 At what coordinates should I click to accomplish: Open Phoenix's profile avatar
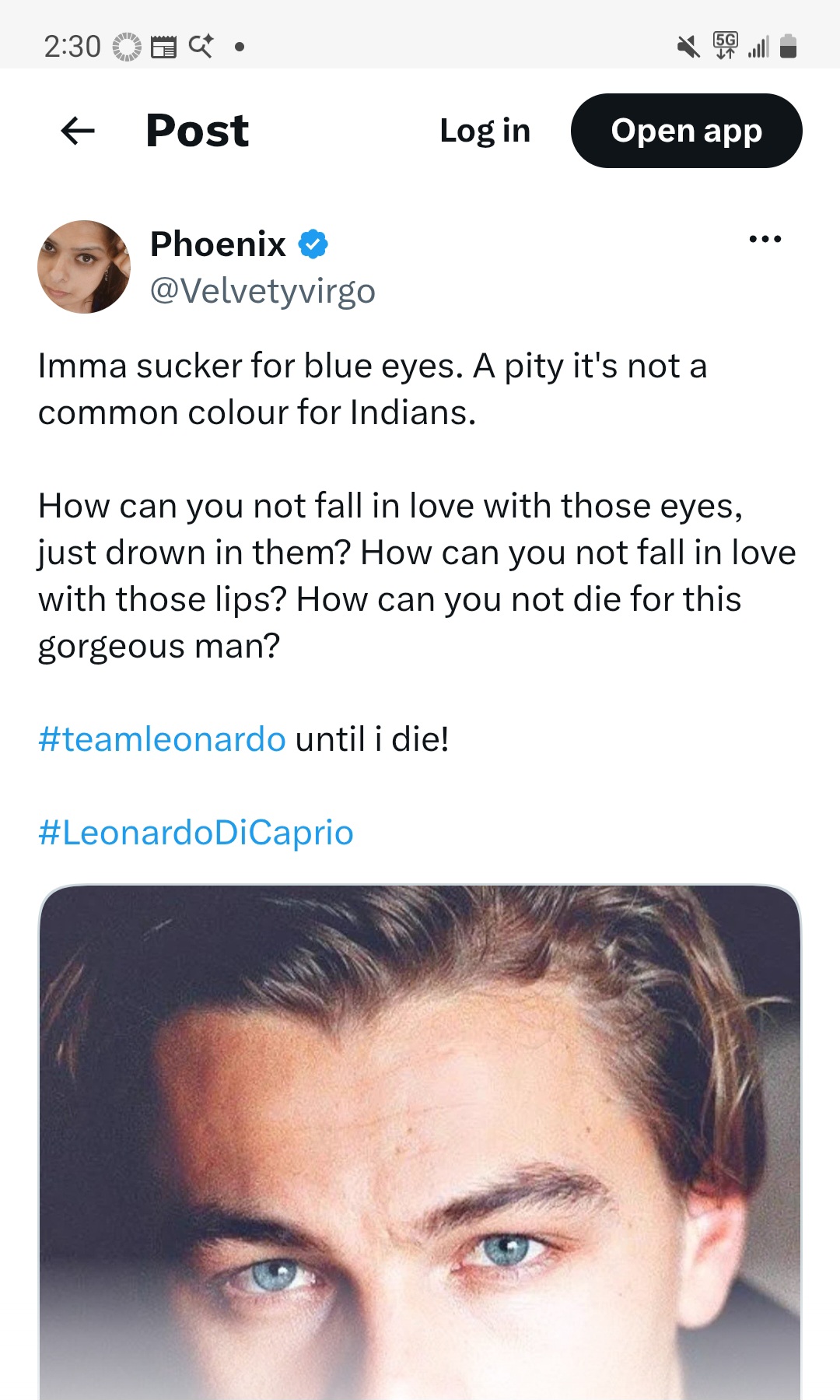pyautogui.click(x=84, y=267)
